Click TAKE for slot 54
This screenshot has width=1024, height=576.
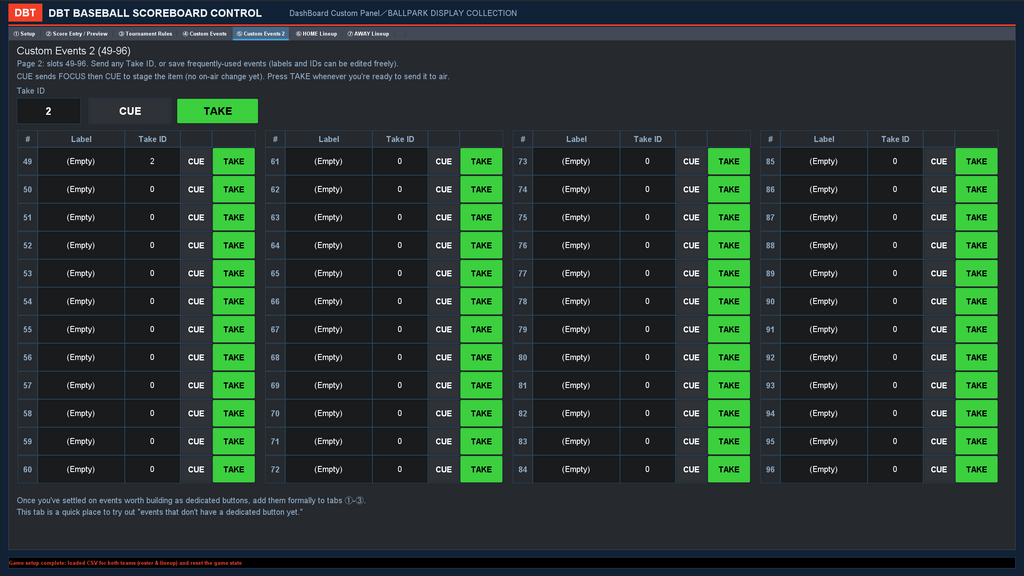pos(234,302)
